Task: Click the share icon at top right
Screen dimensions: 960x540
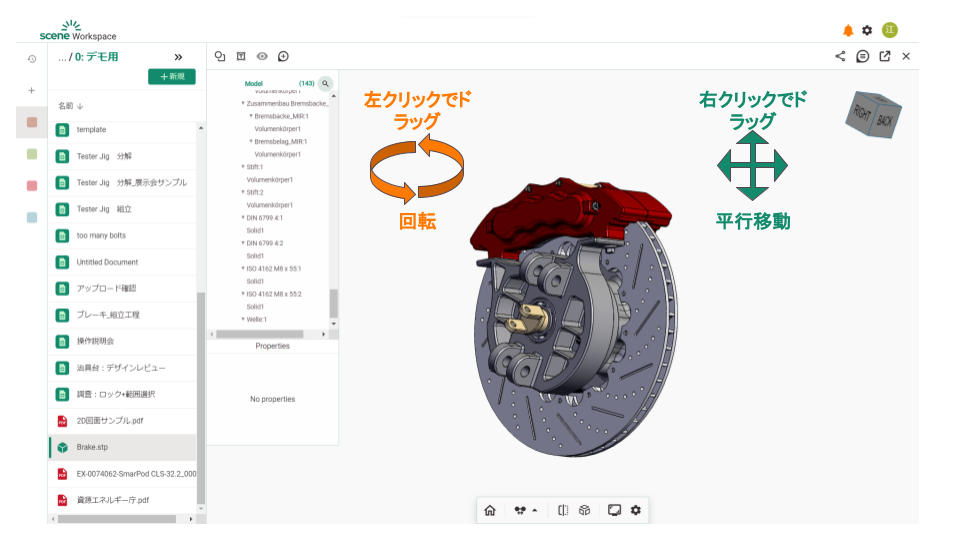Action: (x=840, y=56)
